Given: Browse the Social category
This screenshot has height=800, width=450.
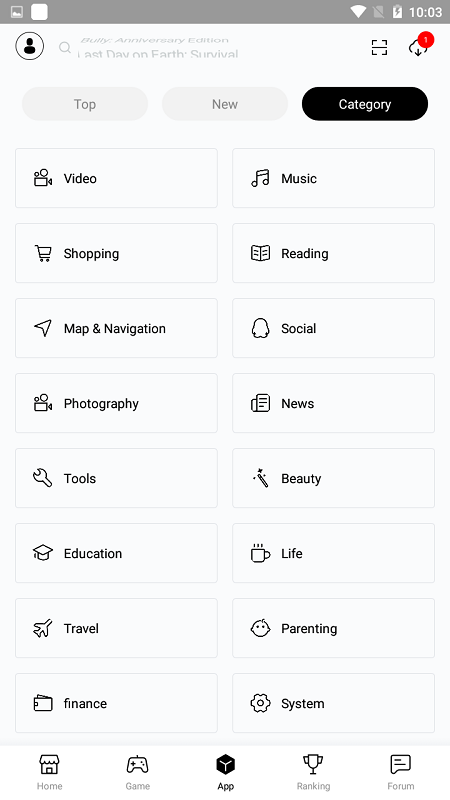Looking at the screenshot, I should pos(334,328).
